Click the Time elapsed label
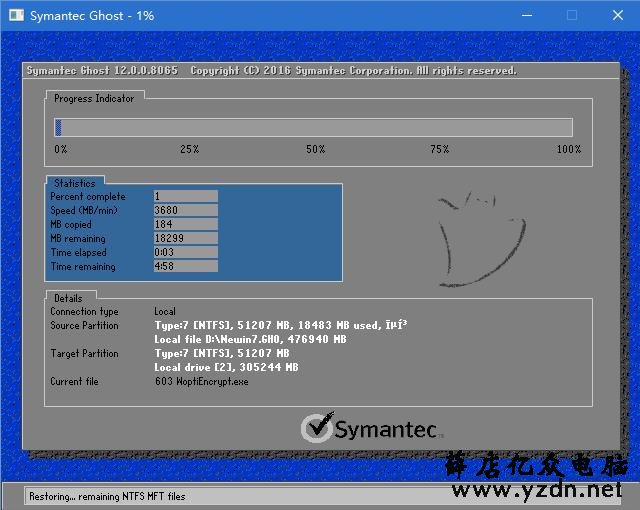Screen dimensions: 640x510 (78, 253)
